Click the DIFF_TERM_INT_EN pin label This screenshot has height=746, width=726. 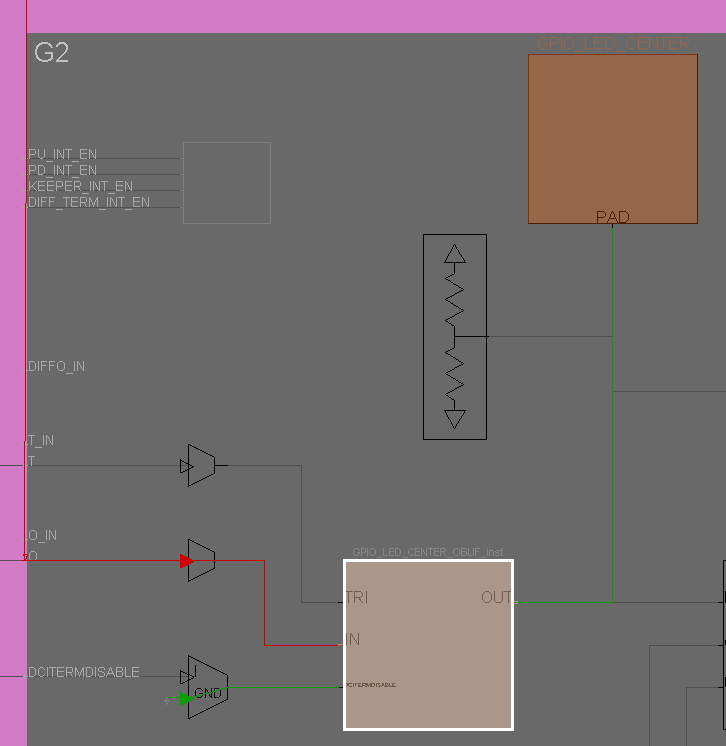pyautogui.click(x=89, y=202)
